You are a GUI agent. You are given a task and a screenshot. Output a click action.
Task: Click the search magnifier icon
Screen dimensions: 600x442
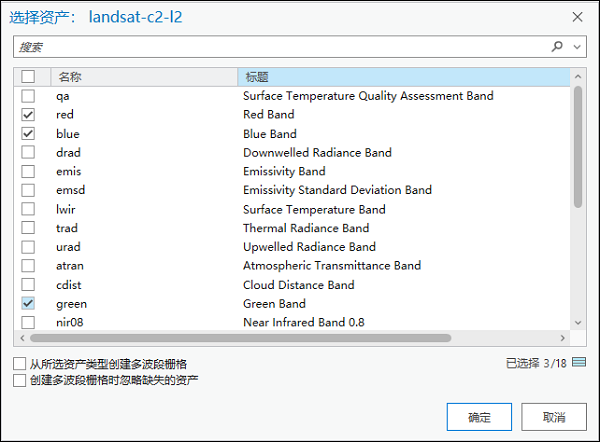(557, 46)
